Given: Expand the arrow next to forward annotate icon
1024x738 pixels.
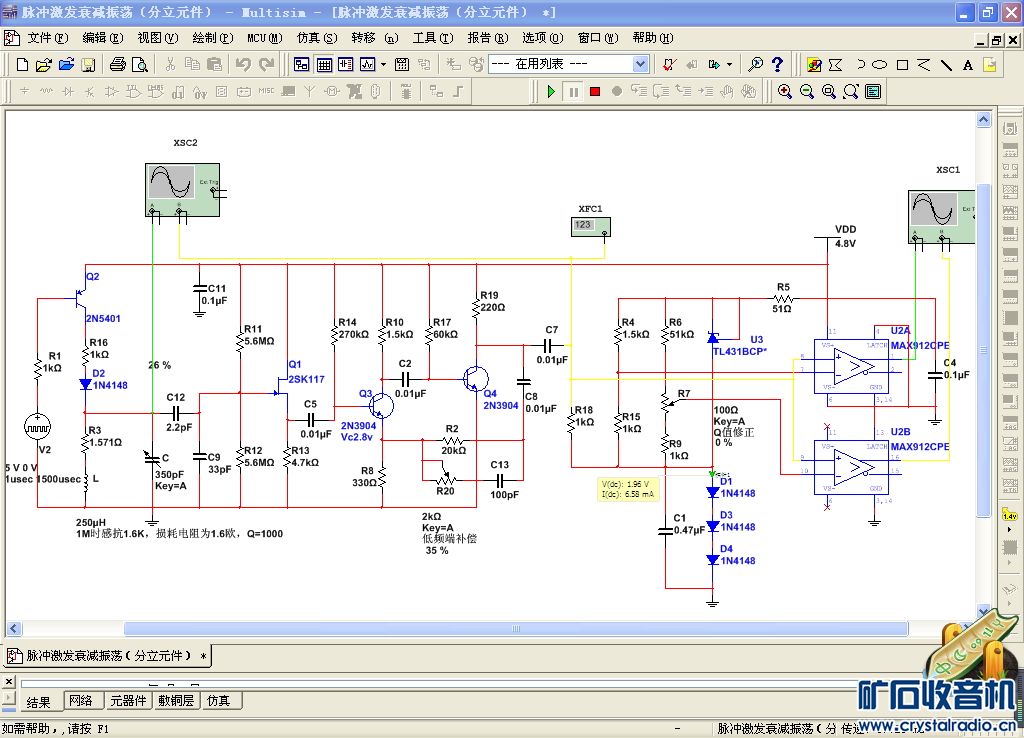Looking at the screenshot, I should [x=729, y=64].
